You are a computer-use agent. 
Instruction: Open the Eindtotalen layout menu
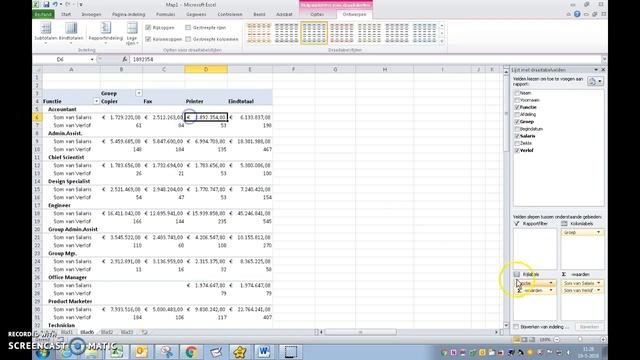pyautogui.click(x=71, y=33)
